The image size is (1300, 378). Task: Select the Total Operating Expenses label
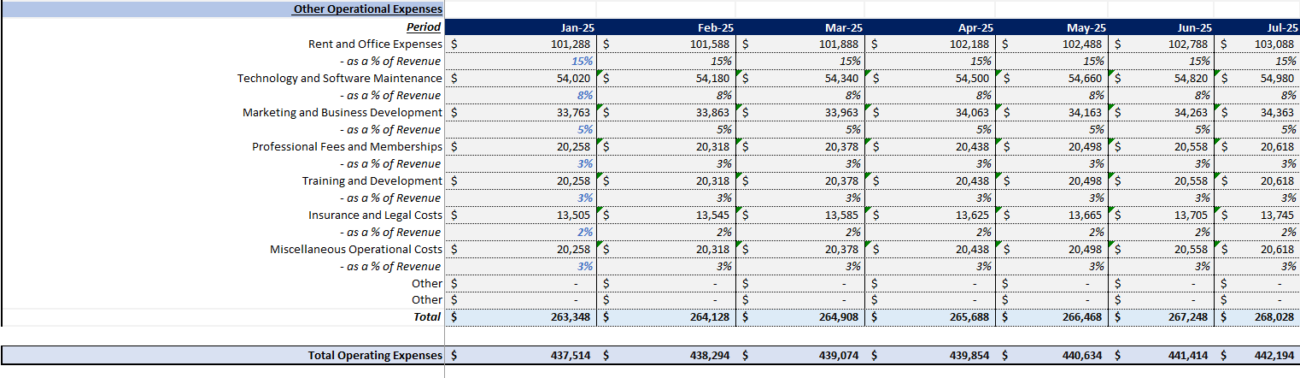click(375, 355)
